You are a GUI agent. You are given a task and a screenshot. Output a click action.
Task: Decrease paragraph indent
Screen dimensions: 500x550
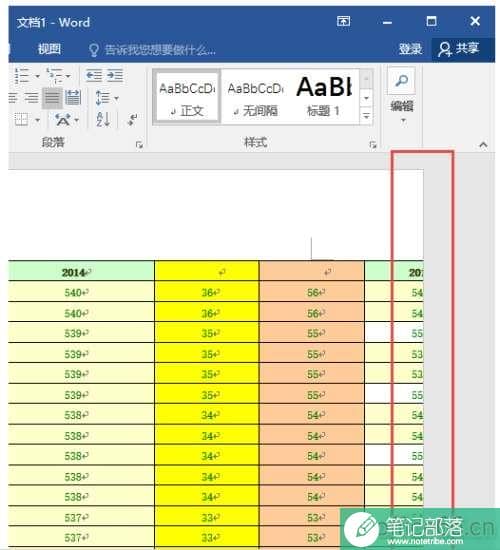(x=94, y=75)
